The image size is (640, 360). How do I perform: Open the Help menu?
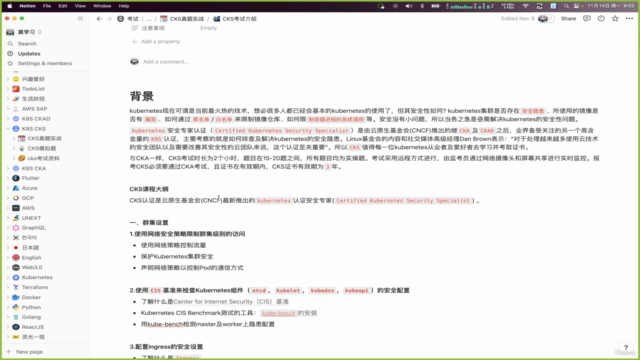124,6
